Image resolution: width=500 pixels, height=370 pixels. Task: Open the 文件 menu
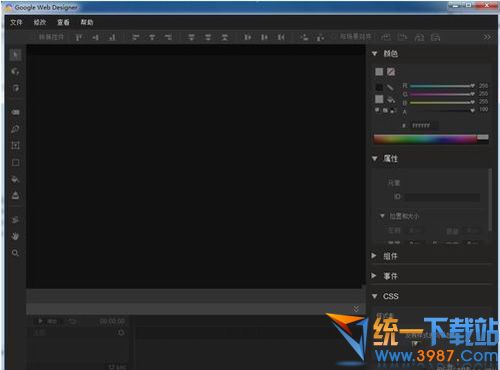[16, 22]
